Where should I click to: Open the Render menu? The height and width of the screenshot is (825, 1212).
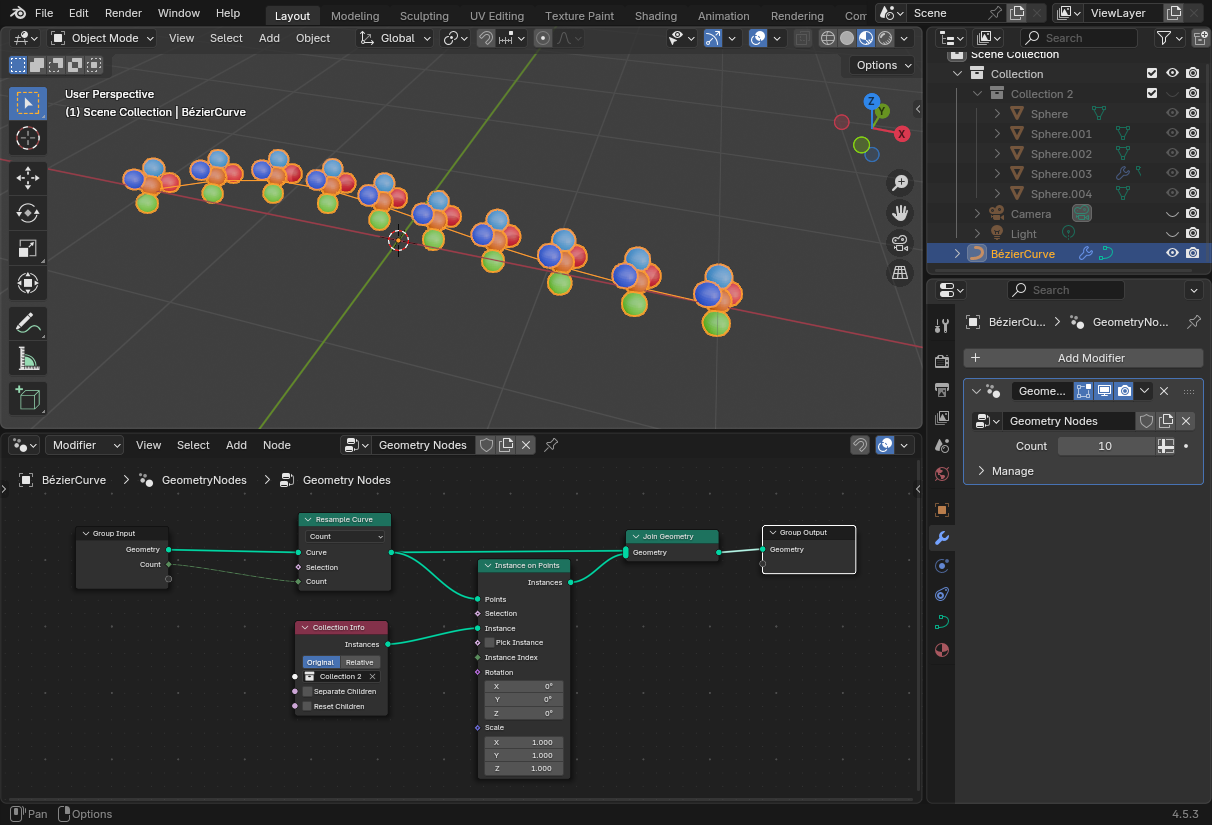point(123,13)
